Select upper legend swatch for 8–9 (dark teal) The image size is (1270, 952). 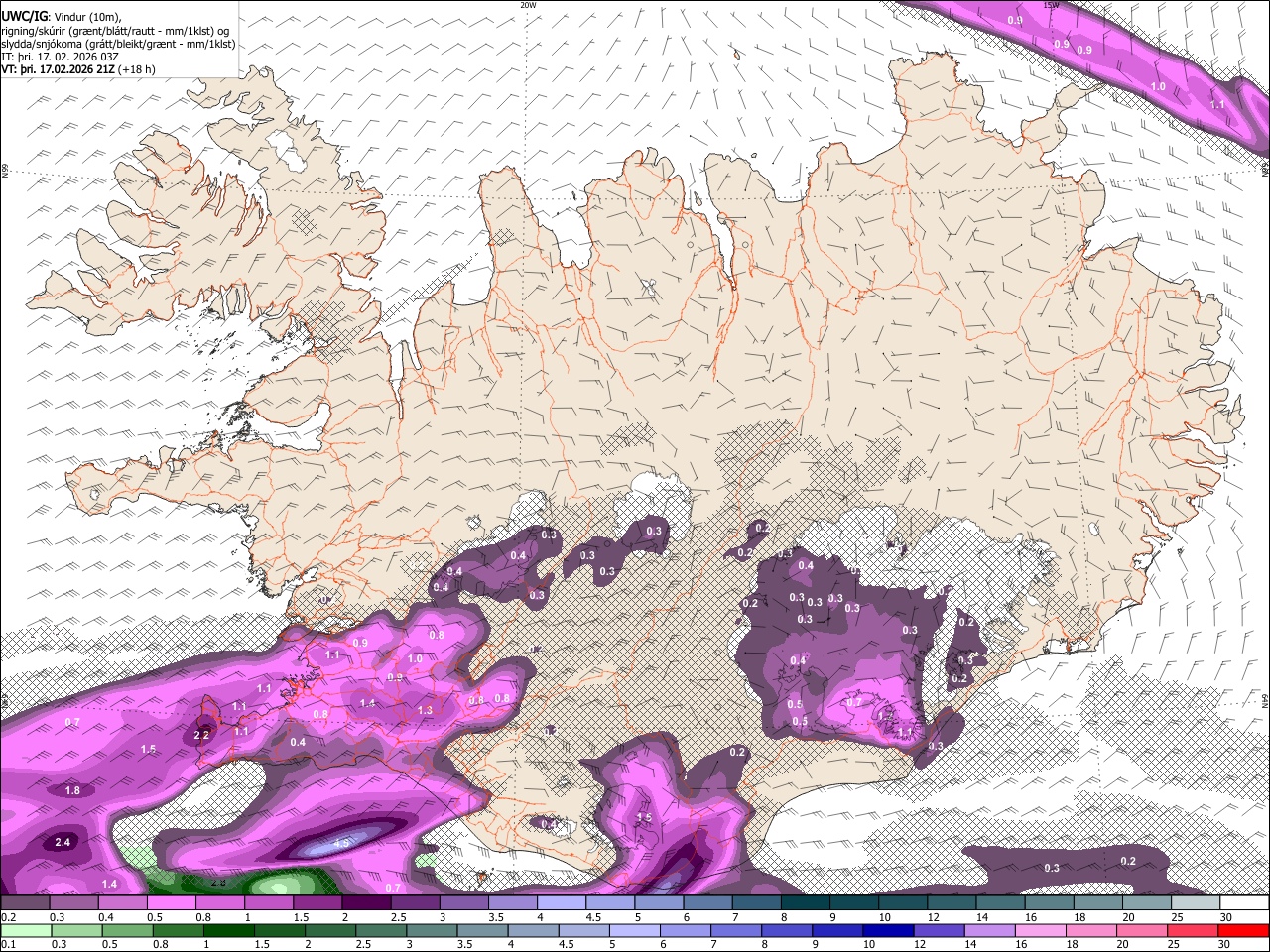coord(805,903)
